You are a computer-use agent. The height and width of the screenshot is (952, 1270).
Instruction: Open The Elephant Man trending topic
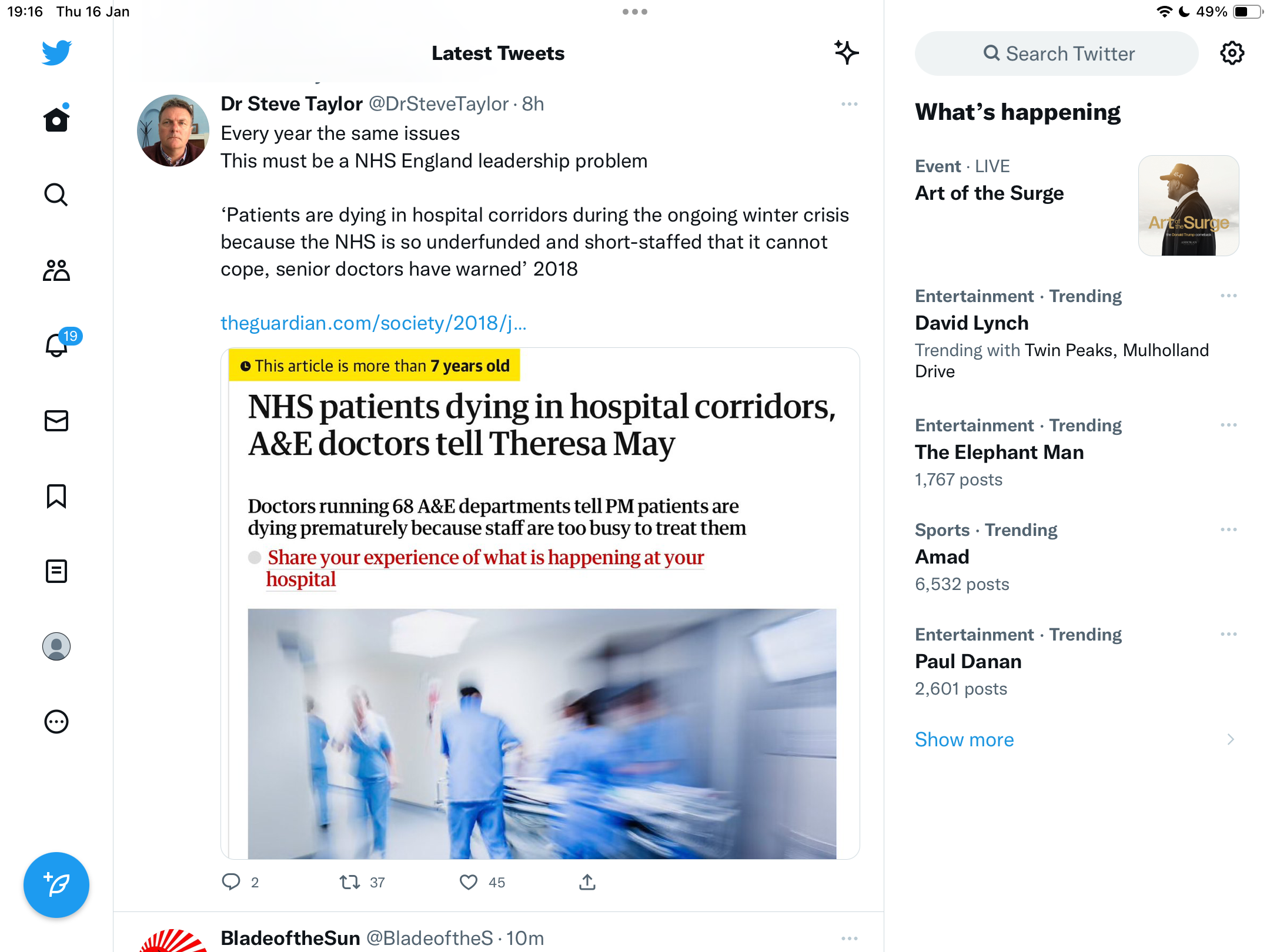point(1000,452)
